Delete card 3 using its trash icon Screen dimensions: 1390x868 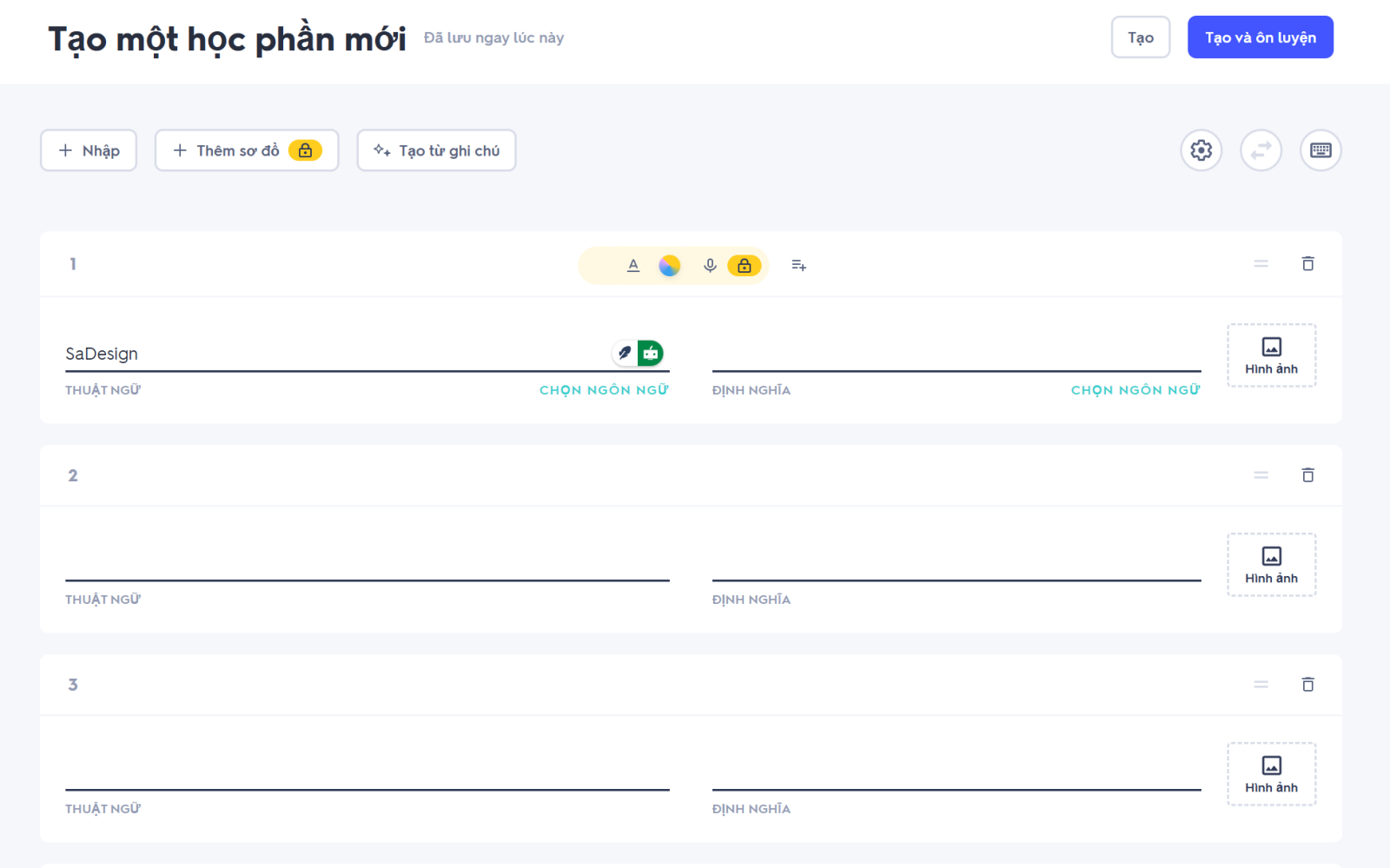(1308, 685)
